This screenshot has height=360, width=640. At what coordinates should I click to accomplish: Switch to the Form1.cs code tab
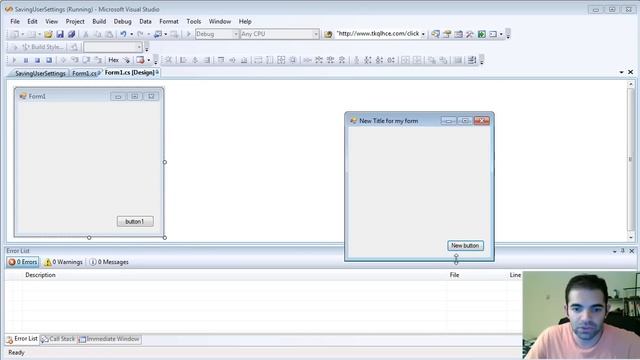[84, 73]
